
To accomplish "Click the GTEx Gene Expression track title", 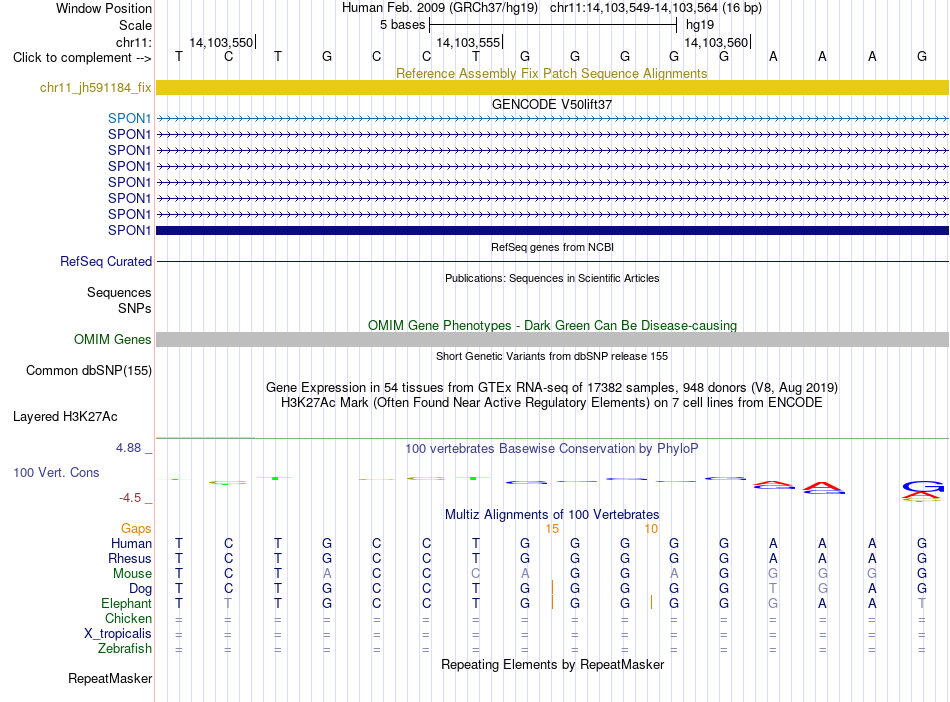I will (552, 388).
